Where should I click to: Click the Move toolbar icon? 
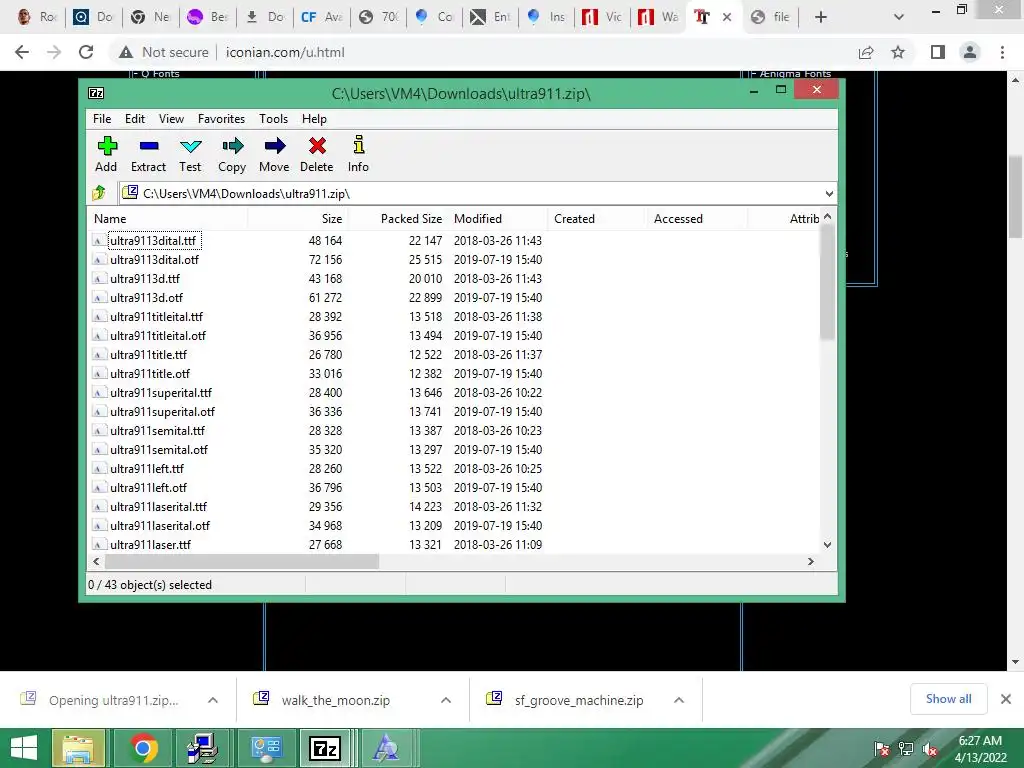[x=275, y=146]
